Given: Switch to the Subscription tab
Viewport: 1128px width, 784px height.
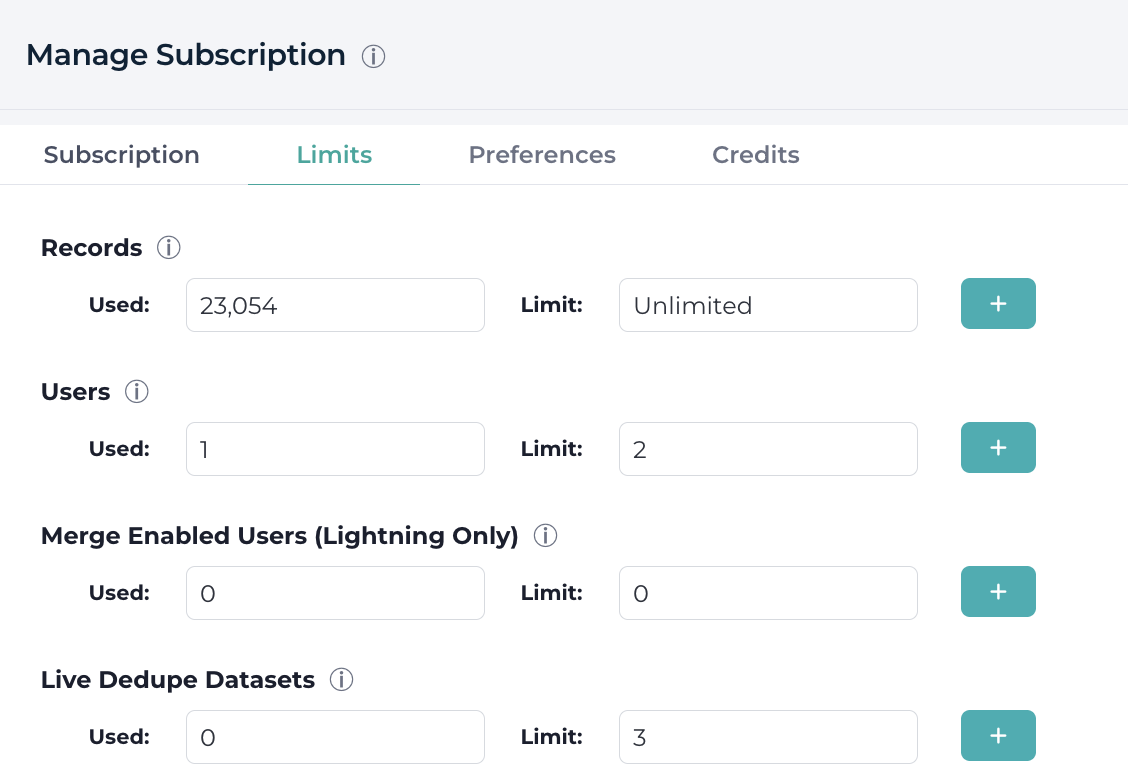Looking at the screenshot, I should [x=122, y=155].
